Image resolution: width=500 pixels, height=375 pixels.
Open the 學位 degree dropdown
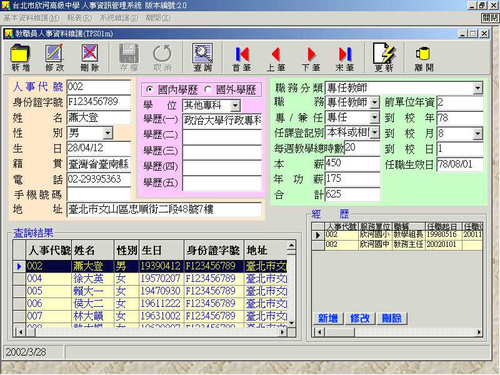pos(235,106)
